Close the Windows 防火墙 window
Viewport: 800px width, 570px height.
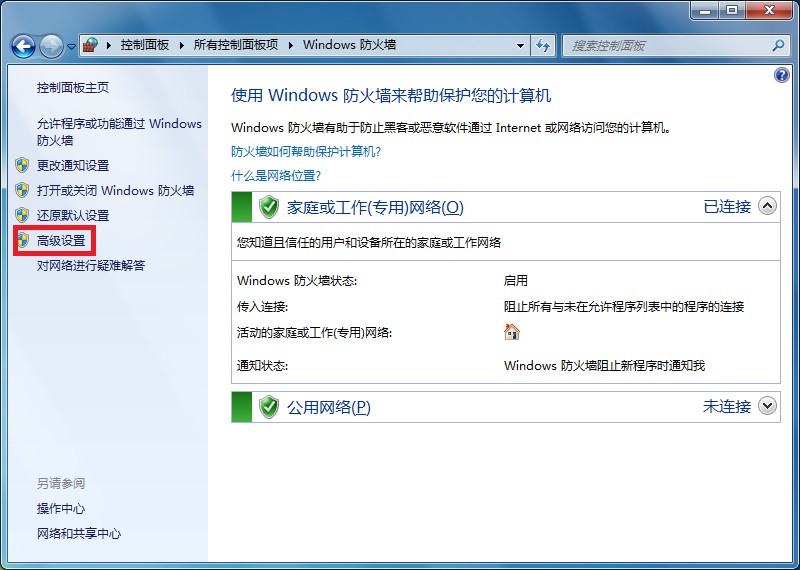(x=769, y=10)
